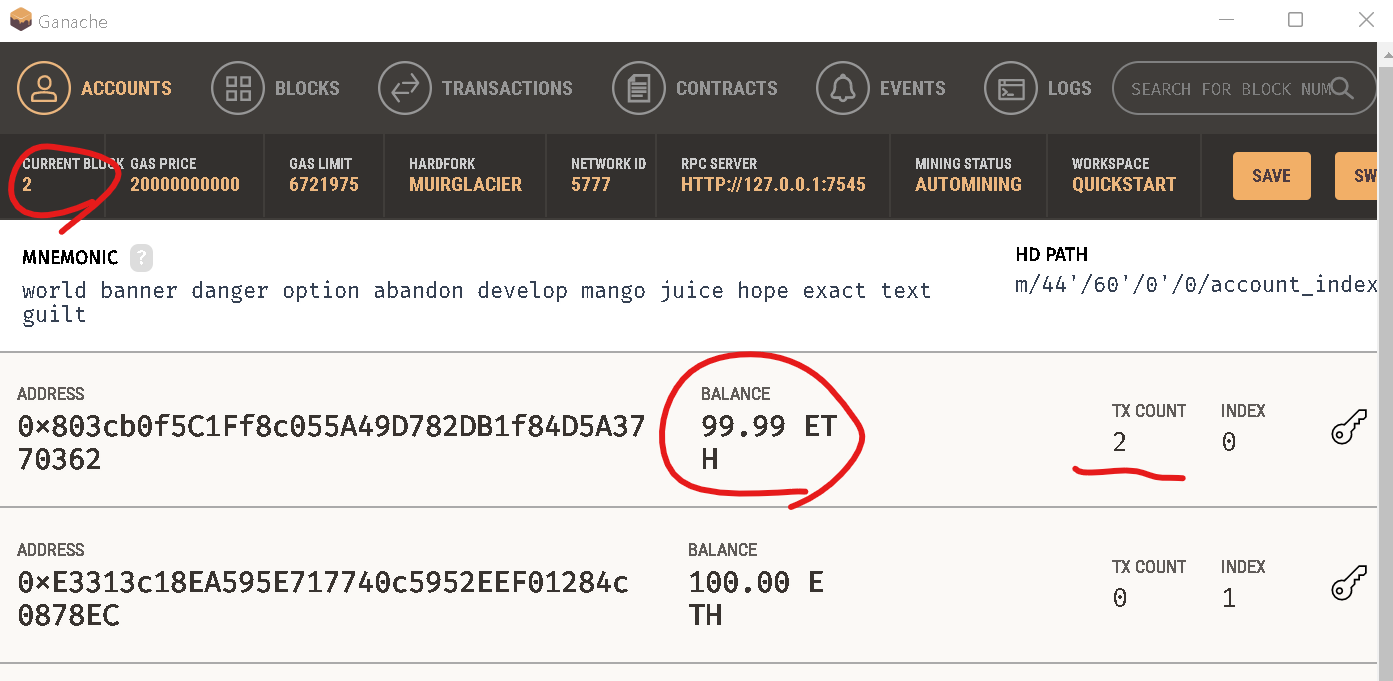Image resolution: width=1393 pixels, height=681 pixels.
Task: Click the Accounts person icon
Action: pos(43,88)
